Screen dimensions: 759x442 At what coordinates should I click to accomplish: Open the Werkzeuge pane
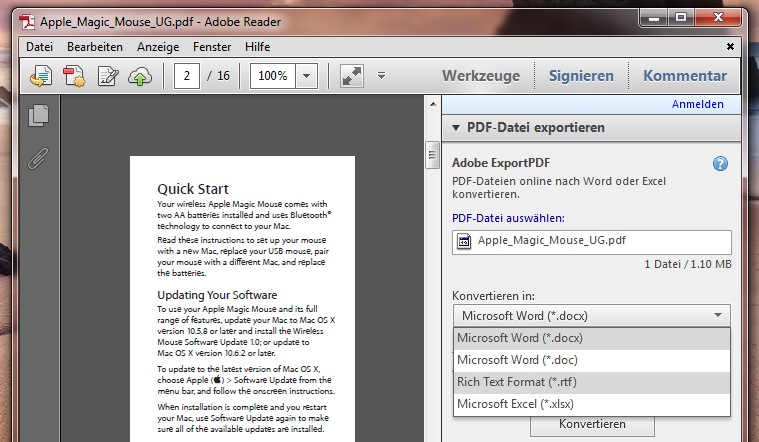pyautogui.click(x=481, y=76)
